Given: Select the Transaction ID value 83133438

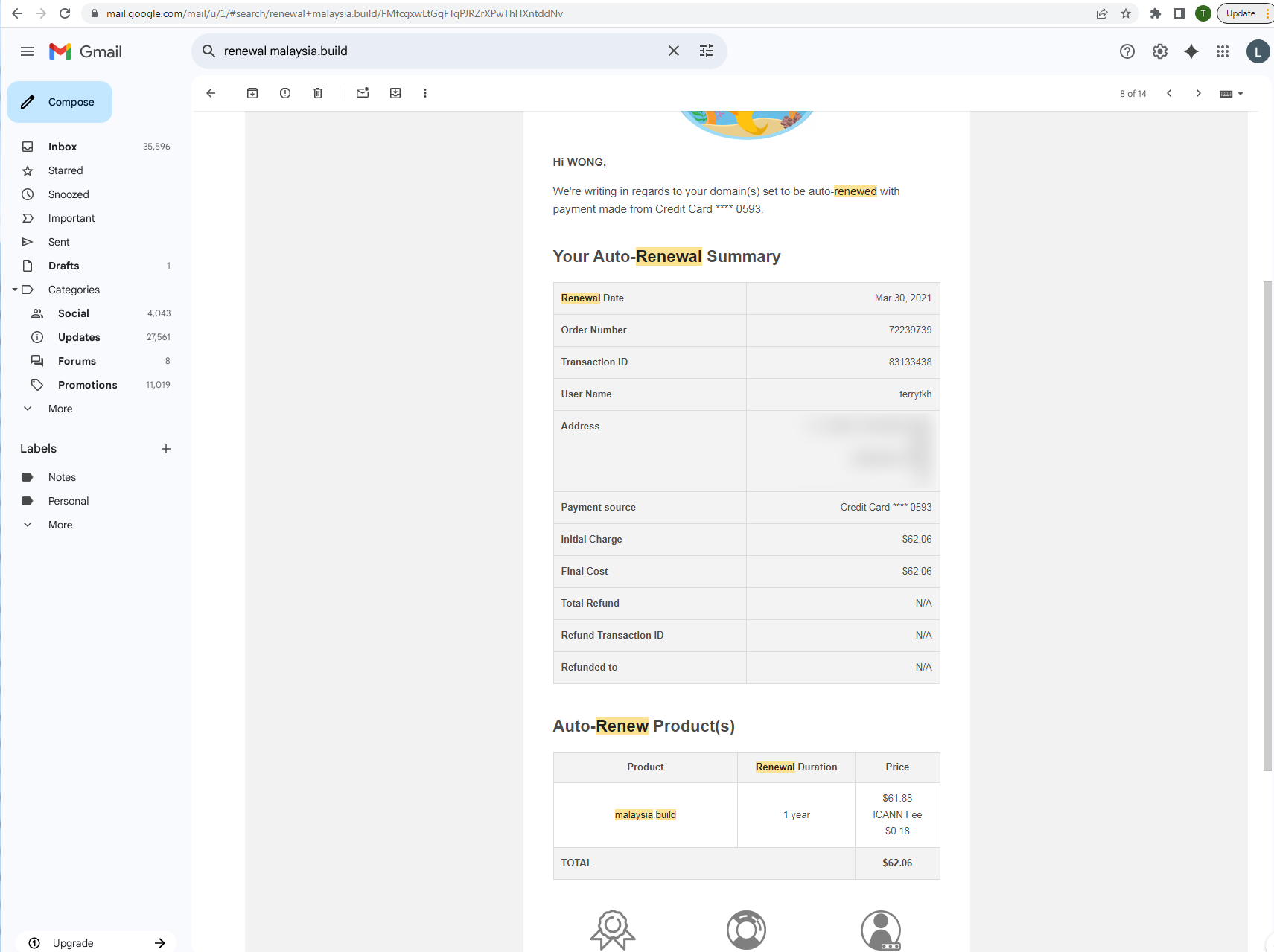Looking at the screenshot, I should point(910,362).
